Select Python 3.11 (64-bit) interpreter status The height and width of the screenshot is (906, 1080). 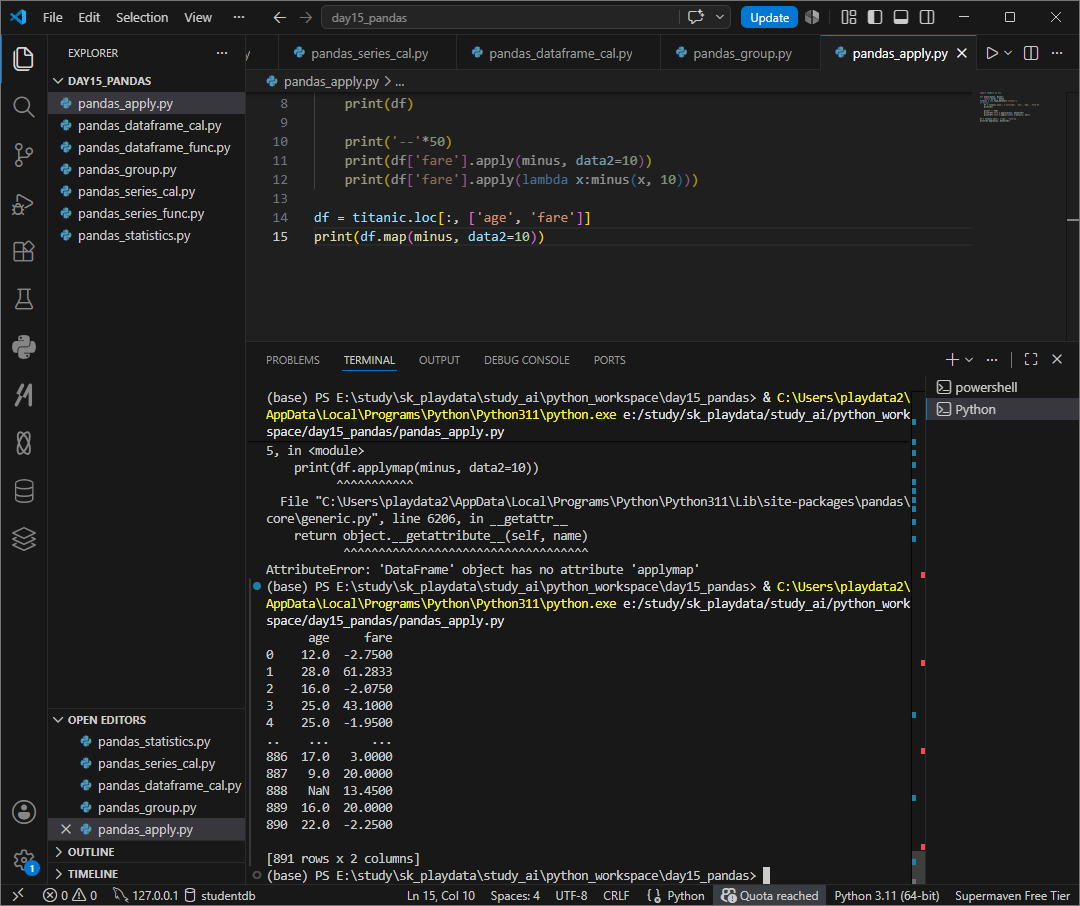tap(886, 896)
